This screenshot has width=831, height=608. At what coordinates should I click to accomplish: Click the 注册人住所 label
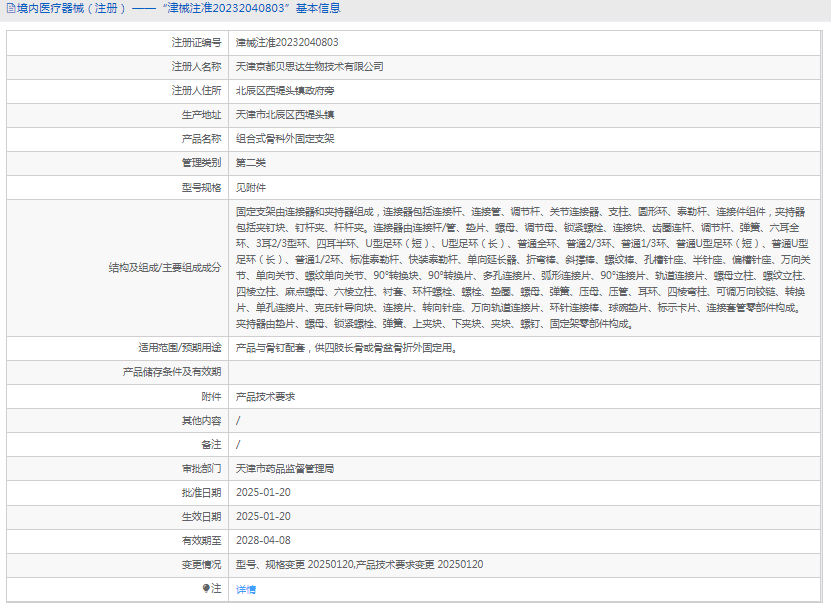tap(196, 91)
